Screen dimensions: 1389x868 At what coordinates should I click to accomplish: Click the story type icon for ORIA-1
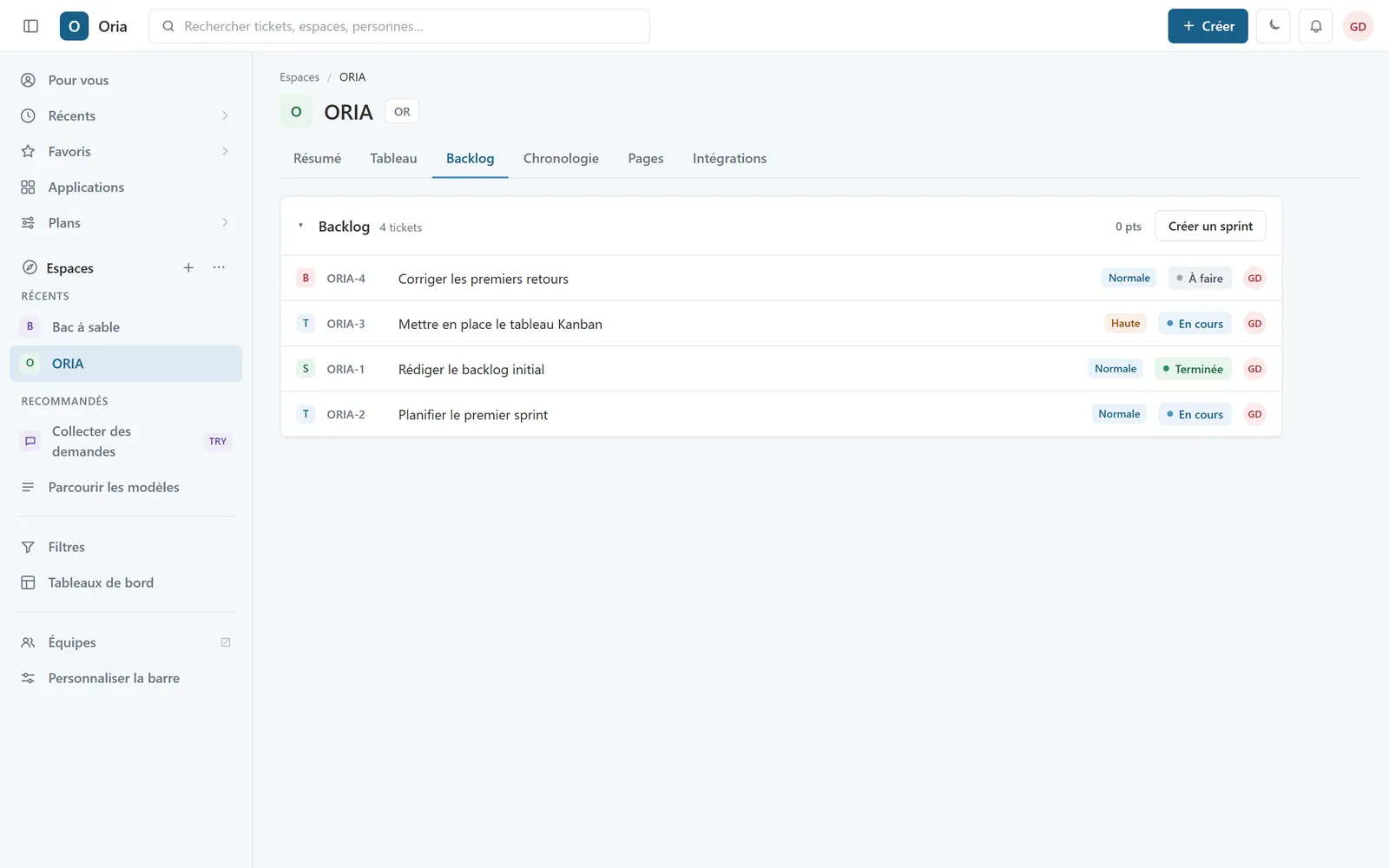coord(306,368)
